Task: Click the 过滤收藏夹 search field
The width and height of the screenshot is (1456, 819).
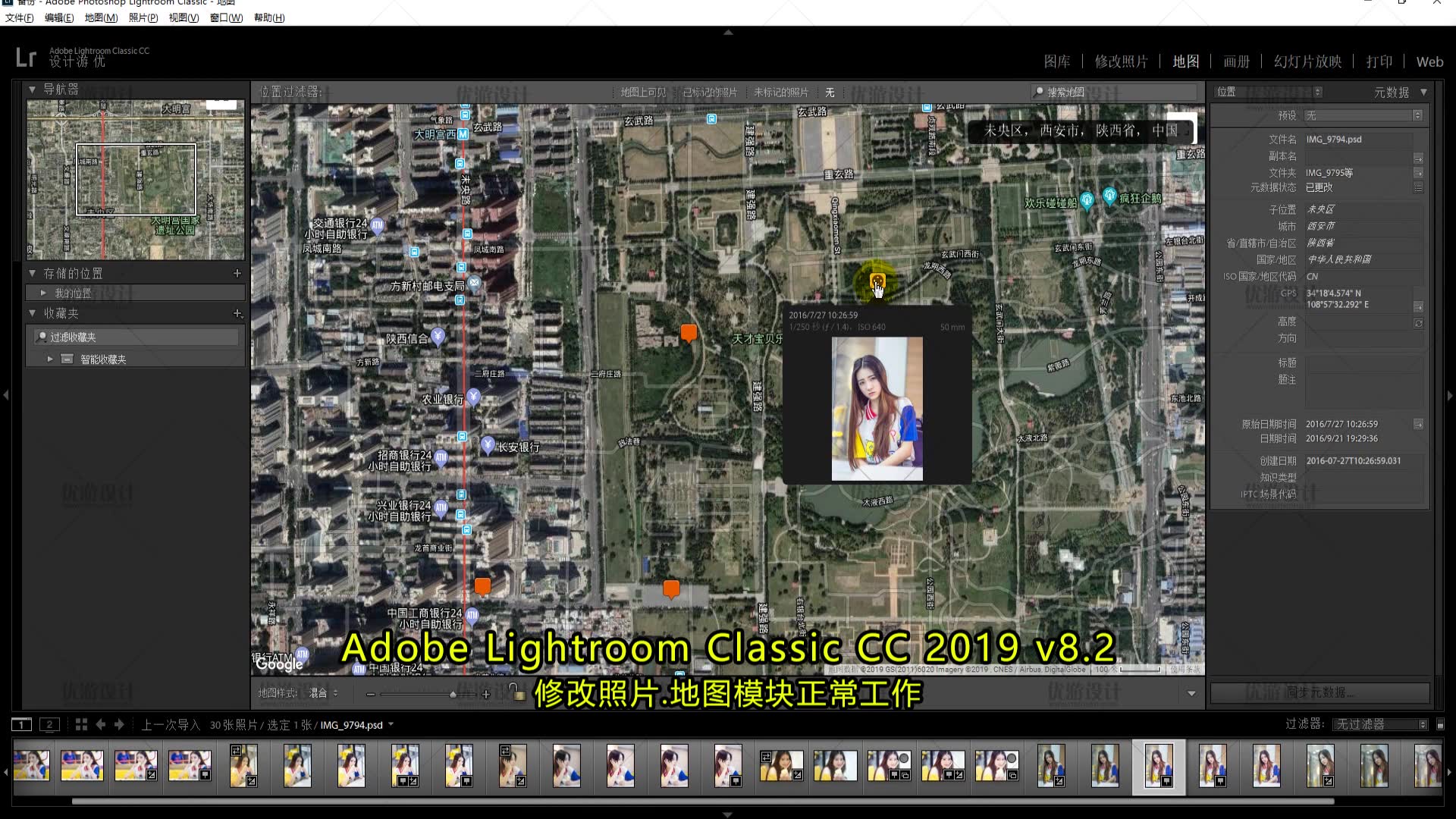Action: 136,337
